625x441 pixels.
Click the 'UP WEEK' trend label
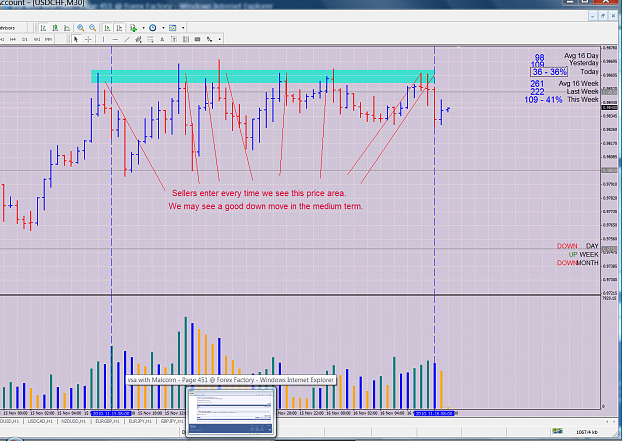coord(584,254)
